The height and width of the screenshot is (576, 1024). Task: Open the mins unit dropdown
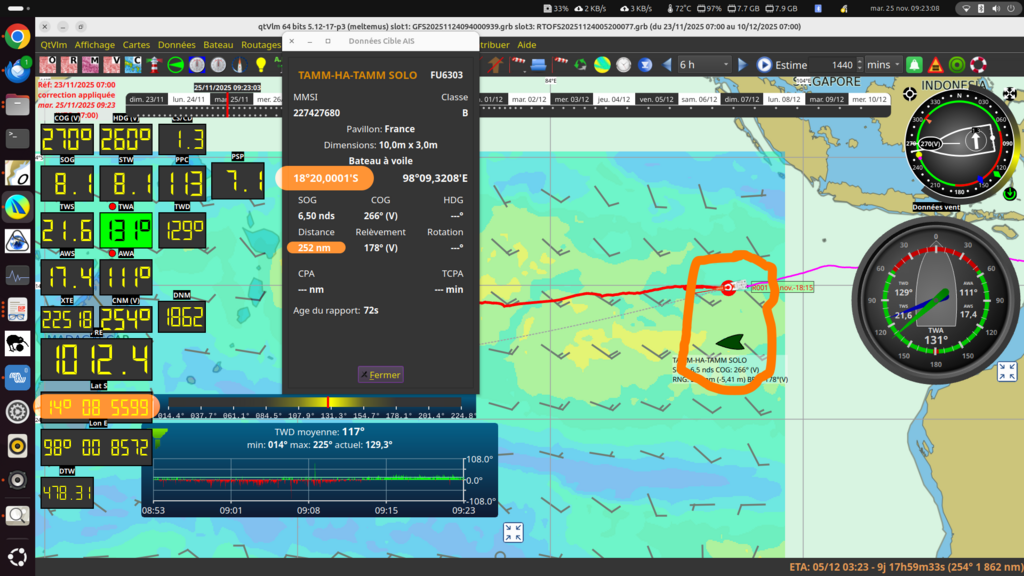coord(882,65)
